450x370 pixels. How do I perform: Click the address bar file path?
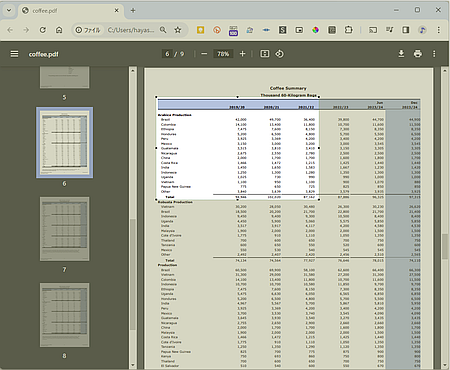[x=131, y=30]
